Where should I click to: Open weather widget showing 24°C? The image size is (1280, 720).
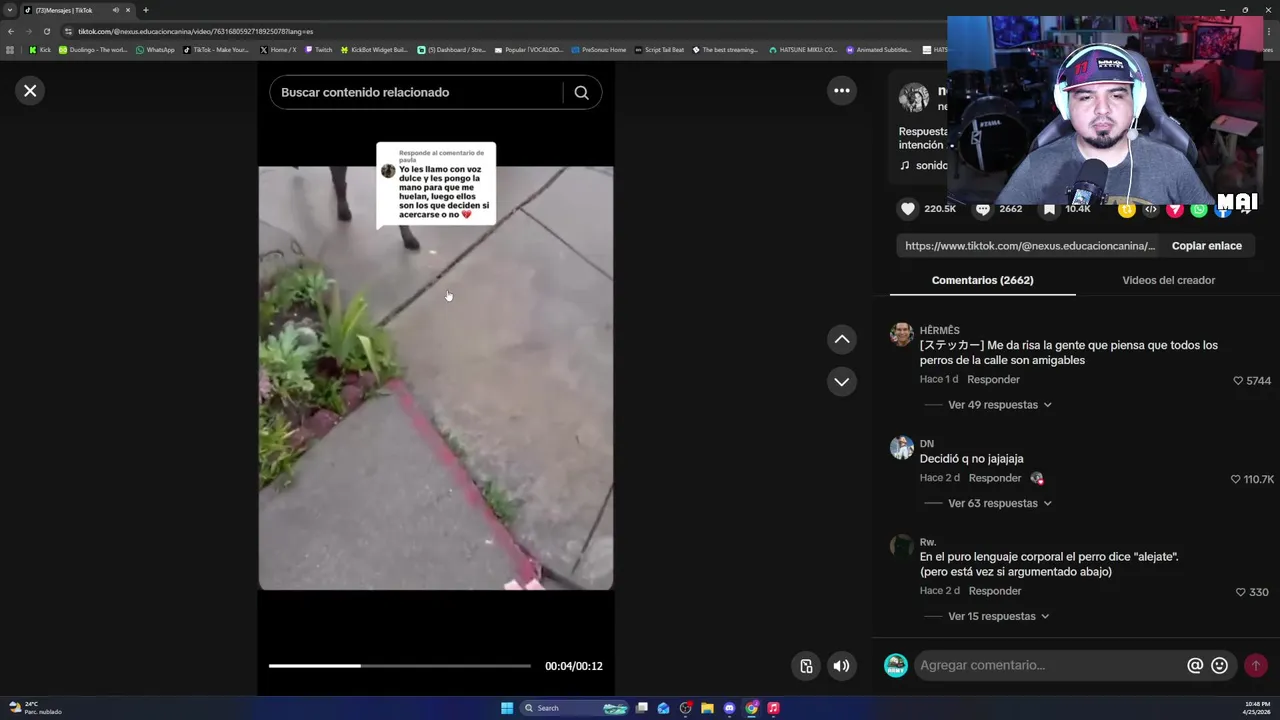click(36, 708)
